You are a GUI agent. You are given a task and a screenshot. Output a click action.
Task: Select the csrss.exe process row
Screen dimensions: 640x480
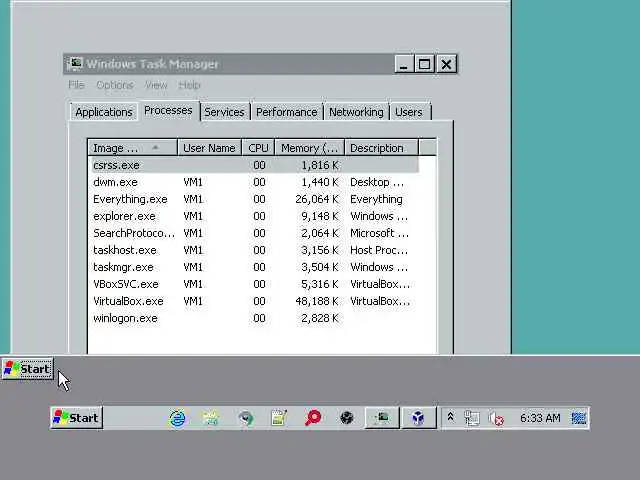(255, 165)
